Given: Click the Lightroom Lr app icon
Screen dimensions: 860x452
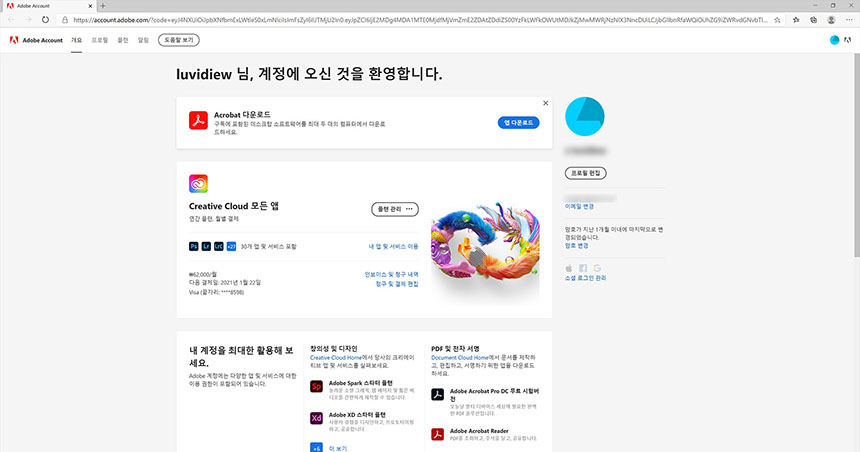Looking at the screenshot, I should coord(206,246).
